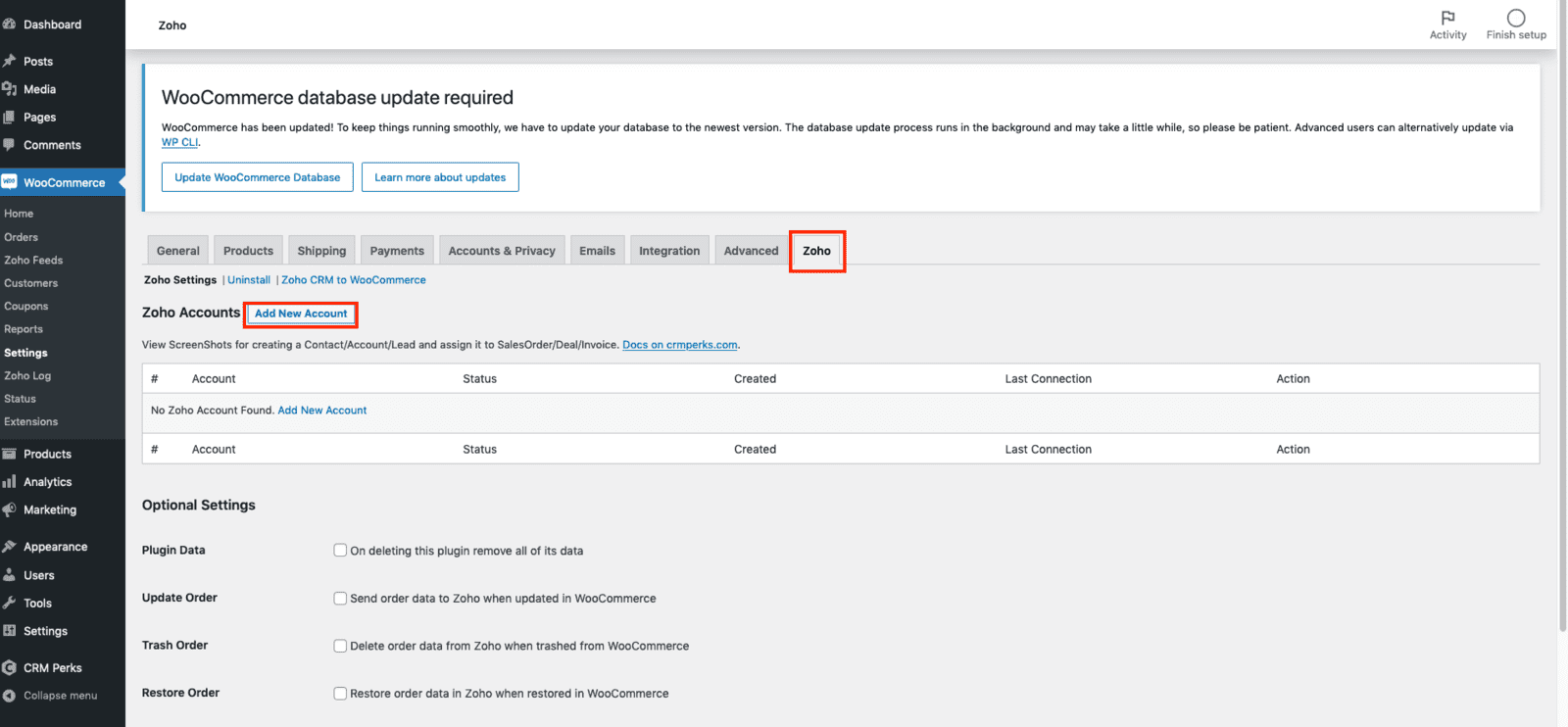Open Zoho CRM to WooCommerce link
Image resolution: width=1568 pixels, height=727 pixels.
point(354,280)
